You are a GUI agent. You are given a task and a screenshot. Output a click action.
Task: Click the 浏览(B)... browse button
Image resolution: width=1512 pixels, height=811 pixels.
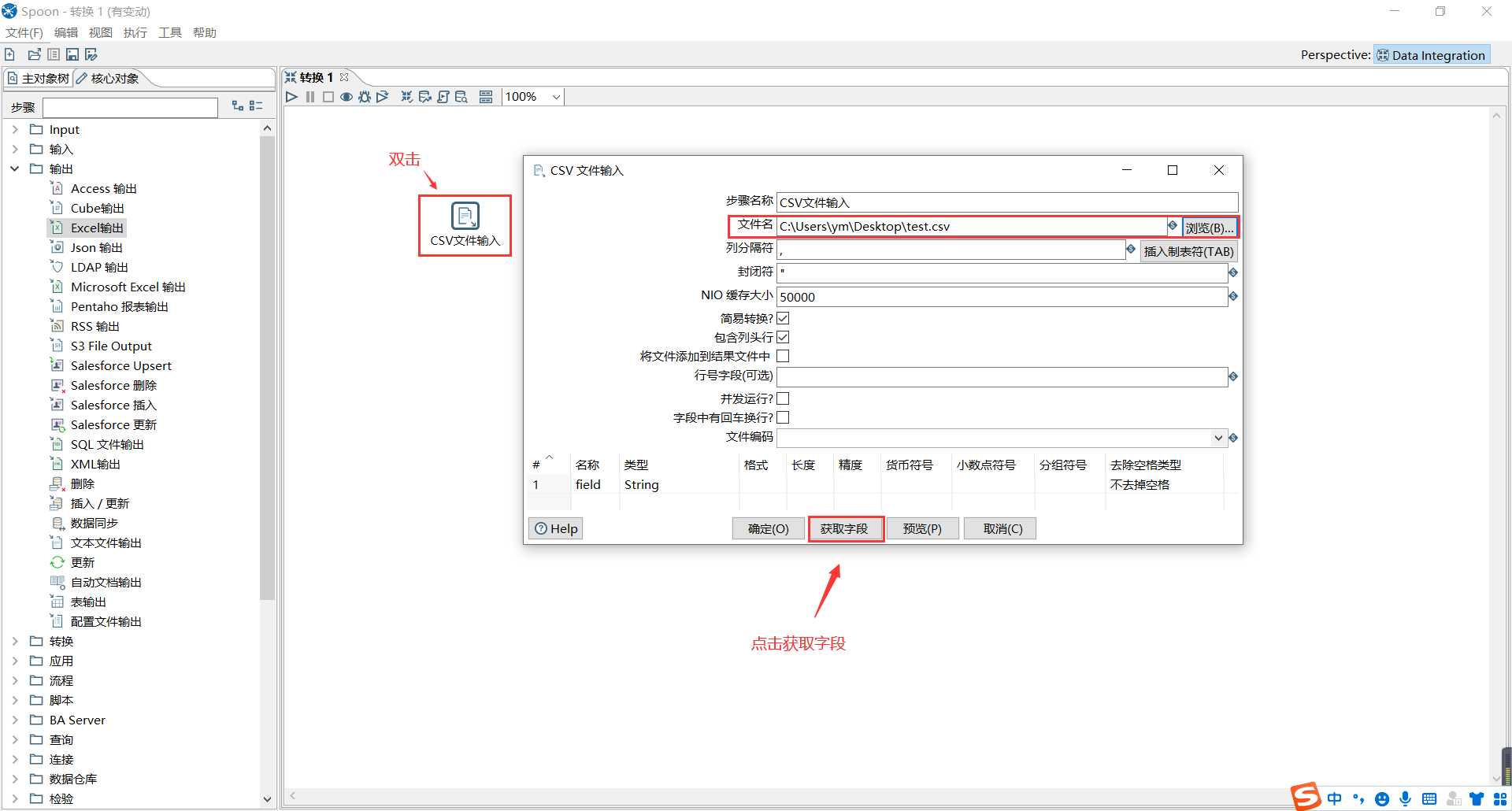click(x=1210, y=228)
